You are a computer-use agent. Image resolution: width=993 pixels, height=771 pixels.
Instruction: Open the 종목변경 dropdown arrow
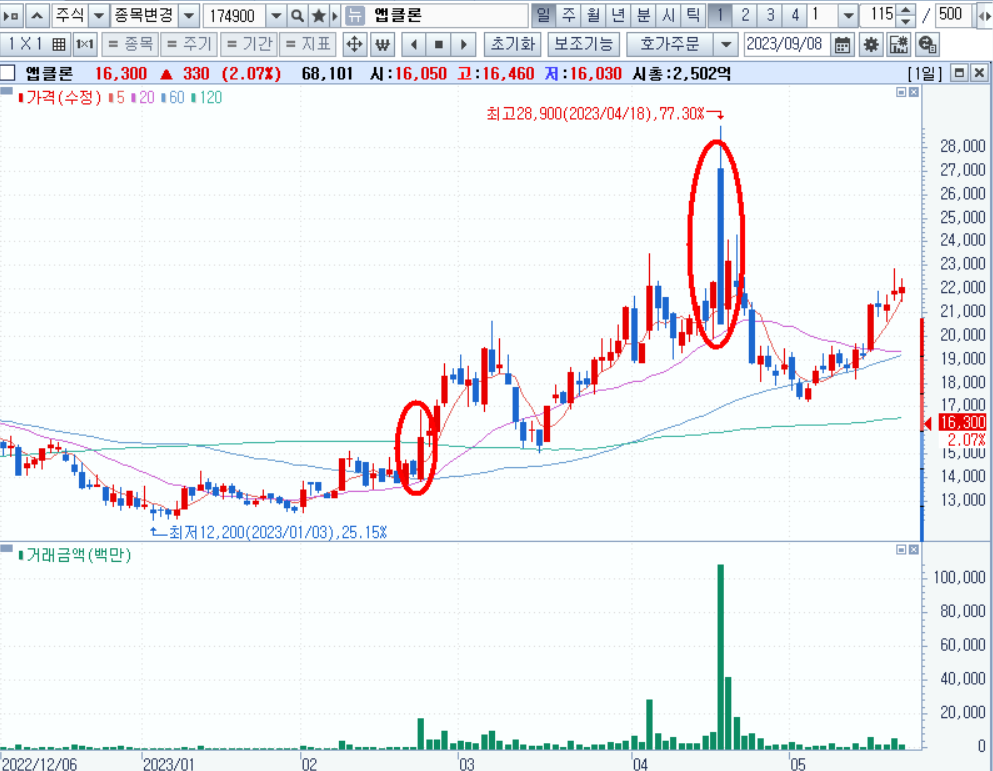tap(189, 16)
